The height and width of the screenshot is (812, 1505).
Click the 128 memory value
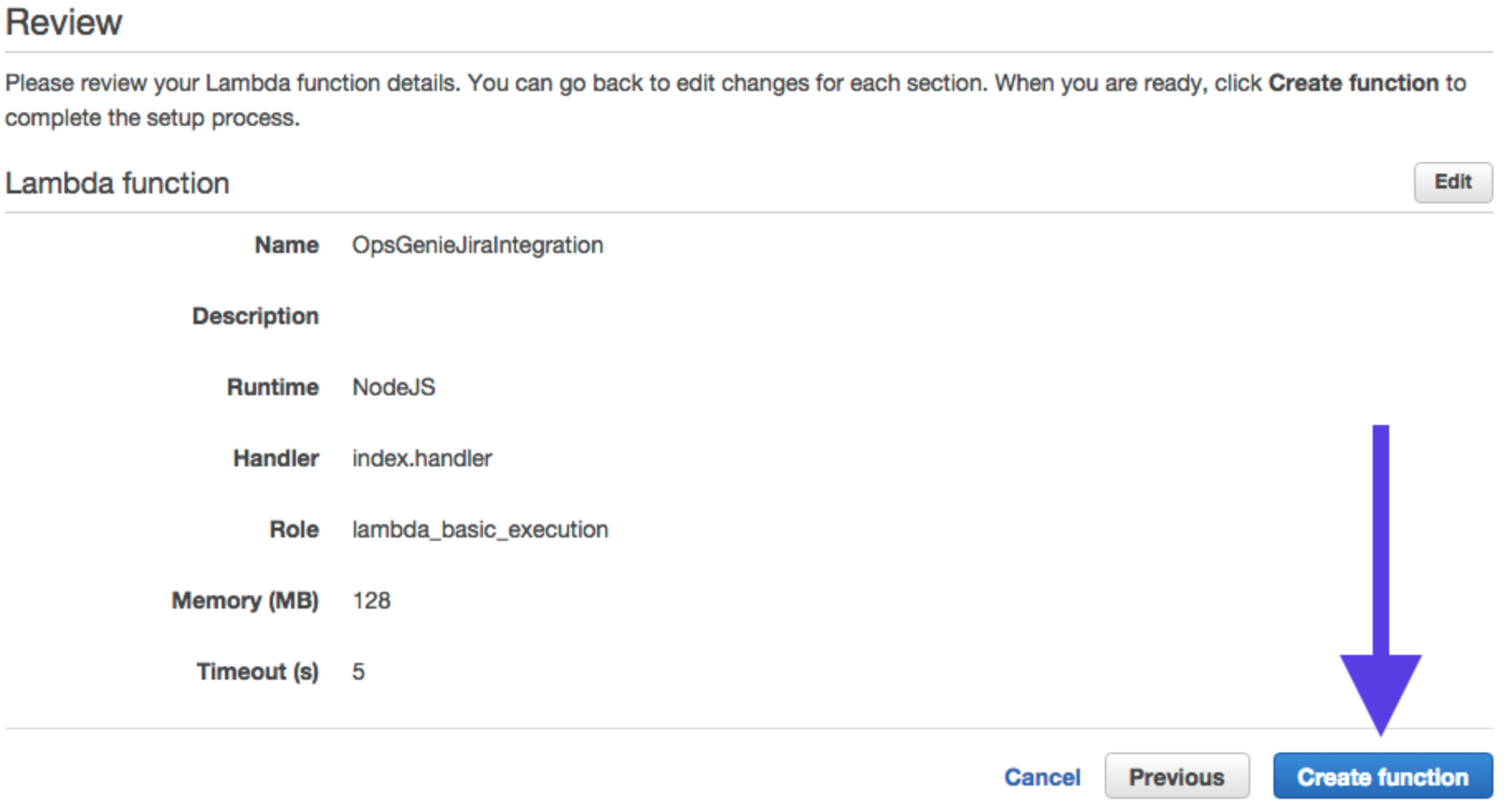(x=371, y=600)
